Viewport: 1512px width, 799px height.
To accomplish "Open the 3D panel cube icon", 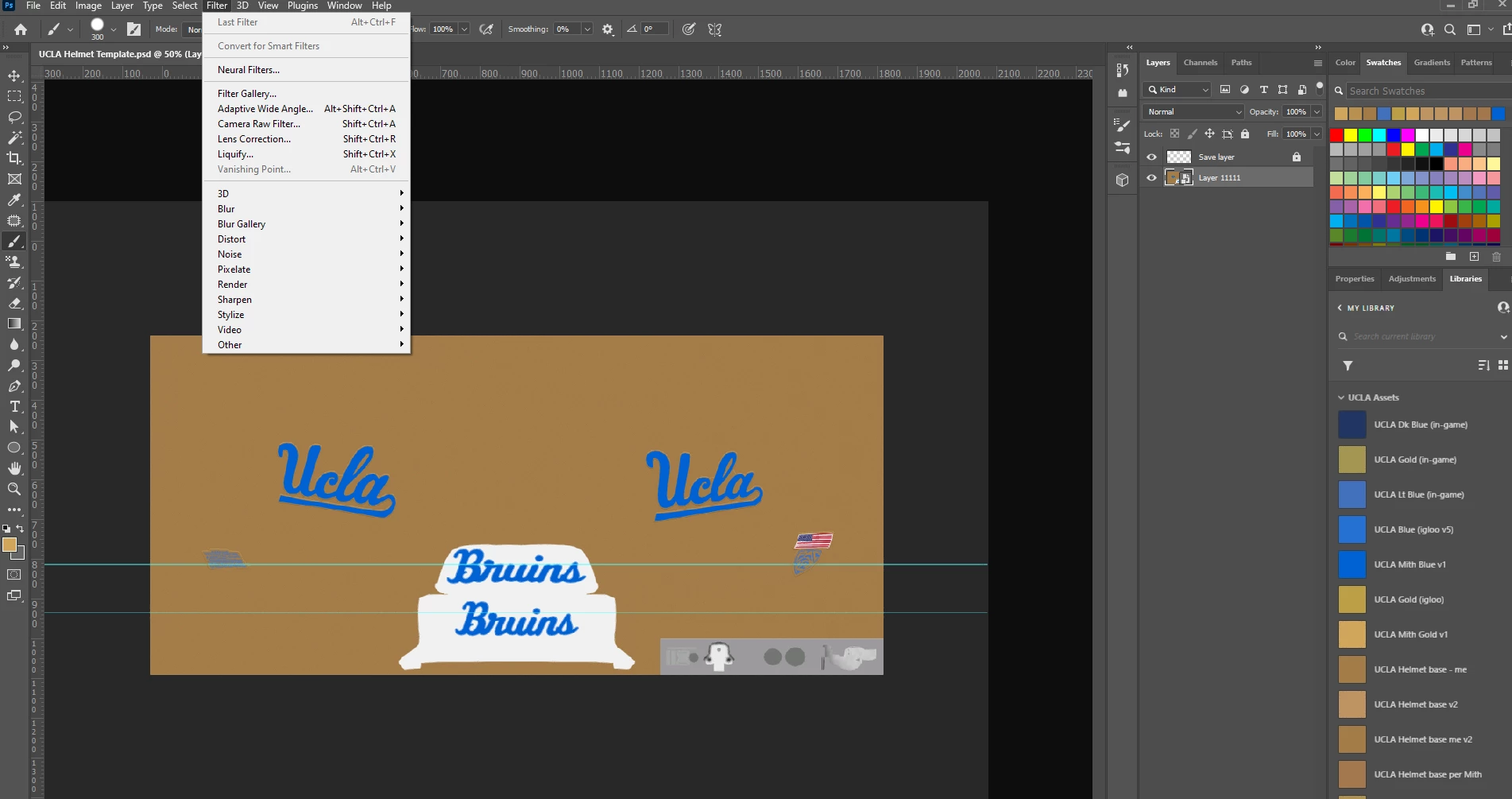I will (x=1122, y=180).
